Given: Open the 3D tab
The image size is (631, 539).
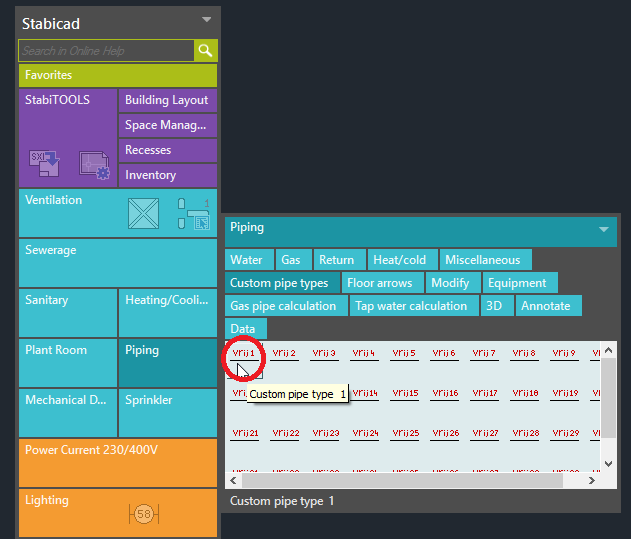Looking at the screenshot, I should click(x=497, y=306).
